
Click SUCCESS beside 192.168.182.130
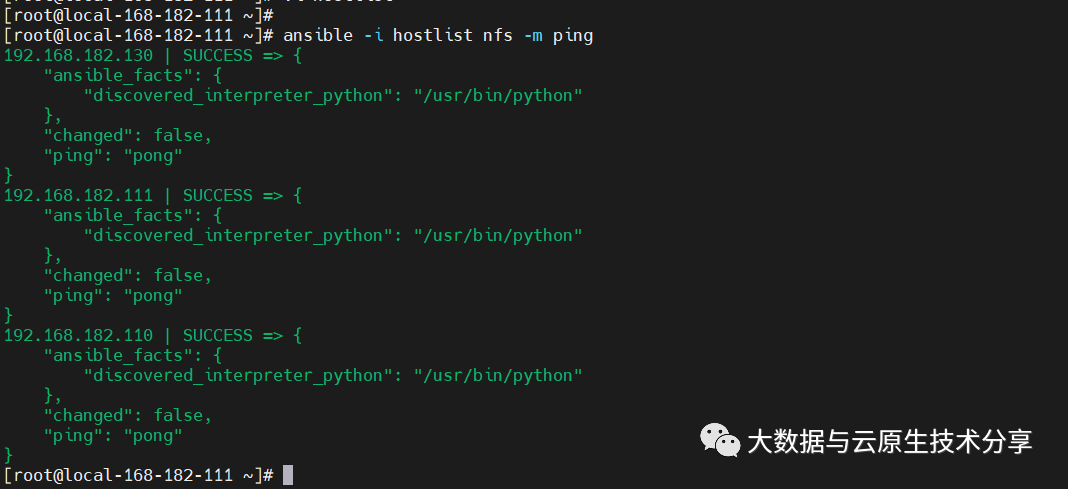pyautogui.click(x=217, y=55)
